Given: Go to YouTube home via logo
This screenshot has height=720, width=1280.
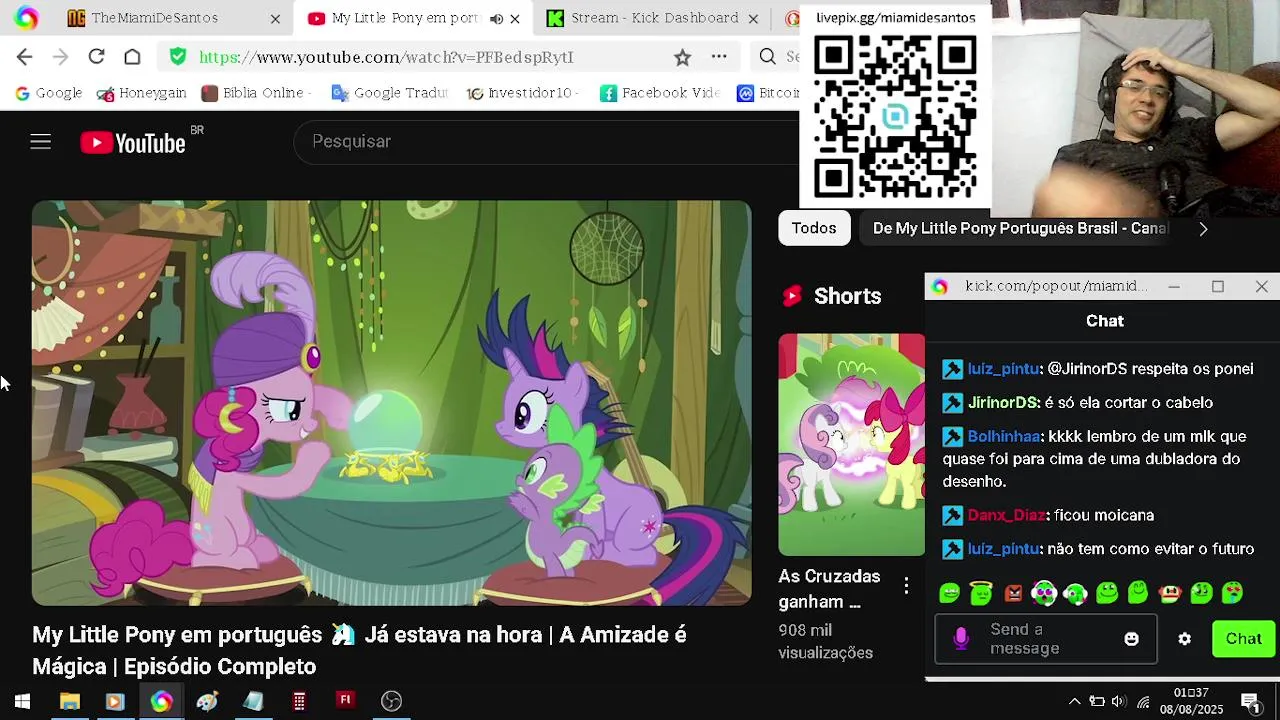Looking at the screenshot, I should [x=133, y=143].
